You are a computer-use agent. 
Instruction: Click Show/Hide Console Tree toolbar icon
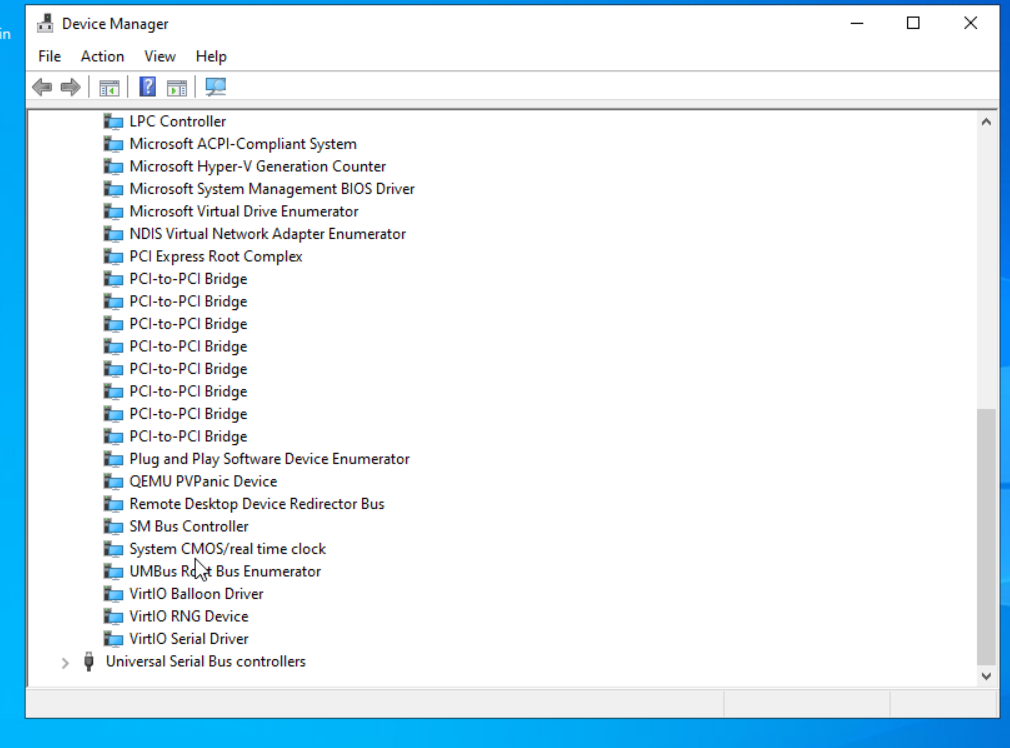coord(110,87)
